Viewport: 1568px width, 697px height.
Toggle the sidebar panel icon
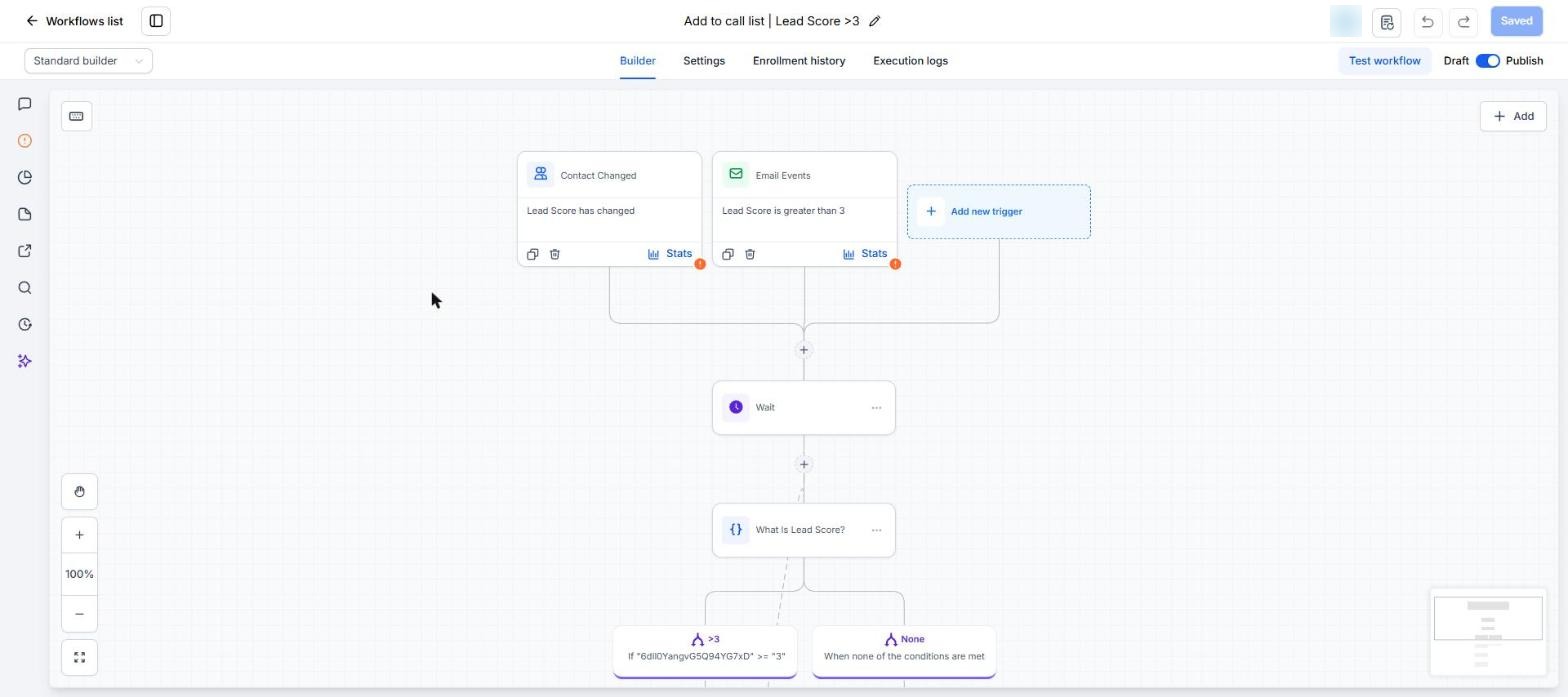coord(156,21)
